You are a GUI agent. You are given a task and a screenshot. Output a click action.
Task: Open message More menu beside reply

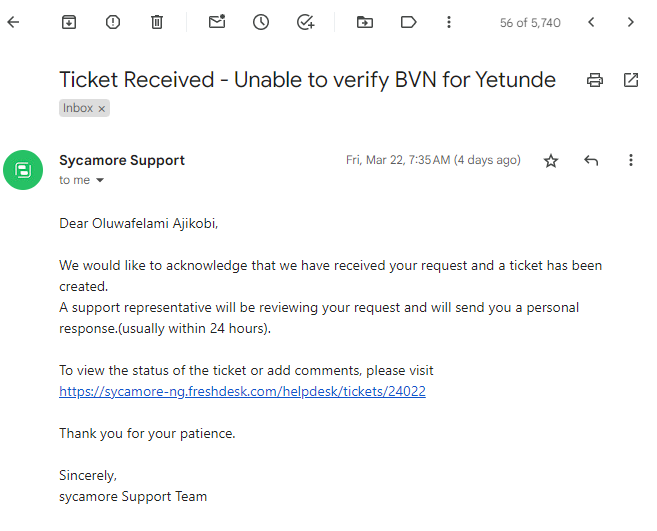click(x=631, y=160)
